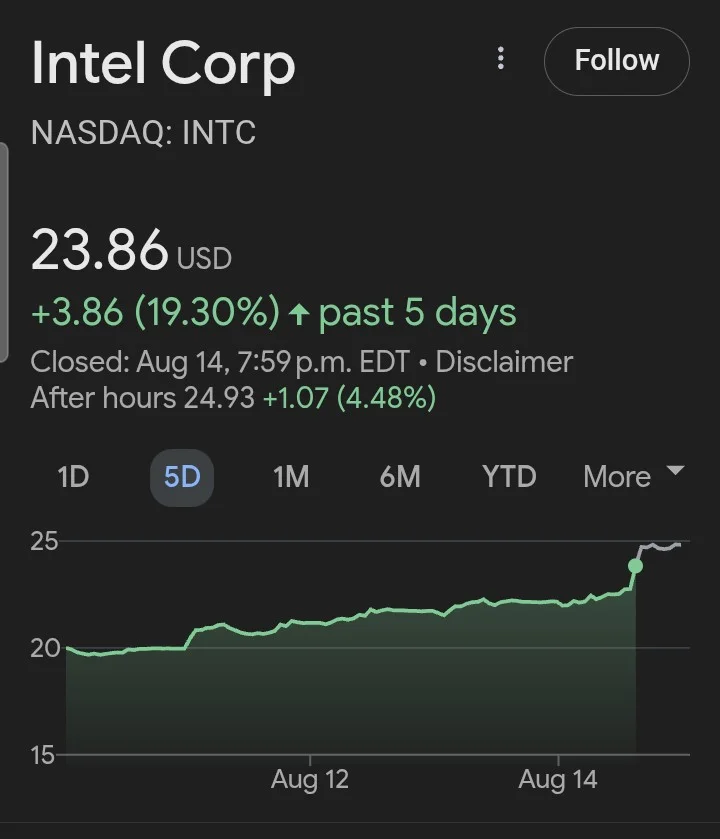720x839 pixels.
Task: Switch to the 1D range tab
Action: [x=73, y=477]
